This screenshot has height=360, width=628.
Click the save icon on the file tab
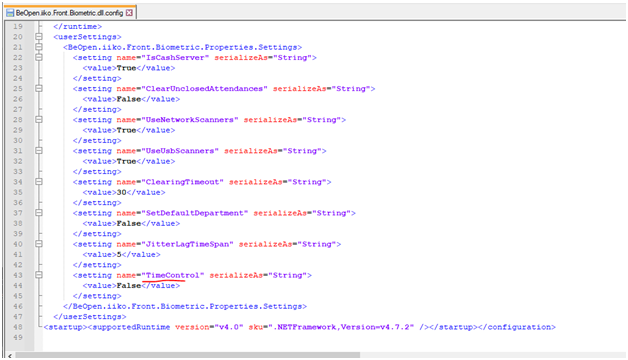click(10, 13)
